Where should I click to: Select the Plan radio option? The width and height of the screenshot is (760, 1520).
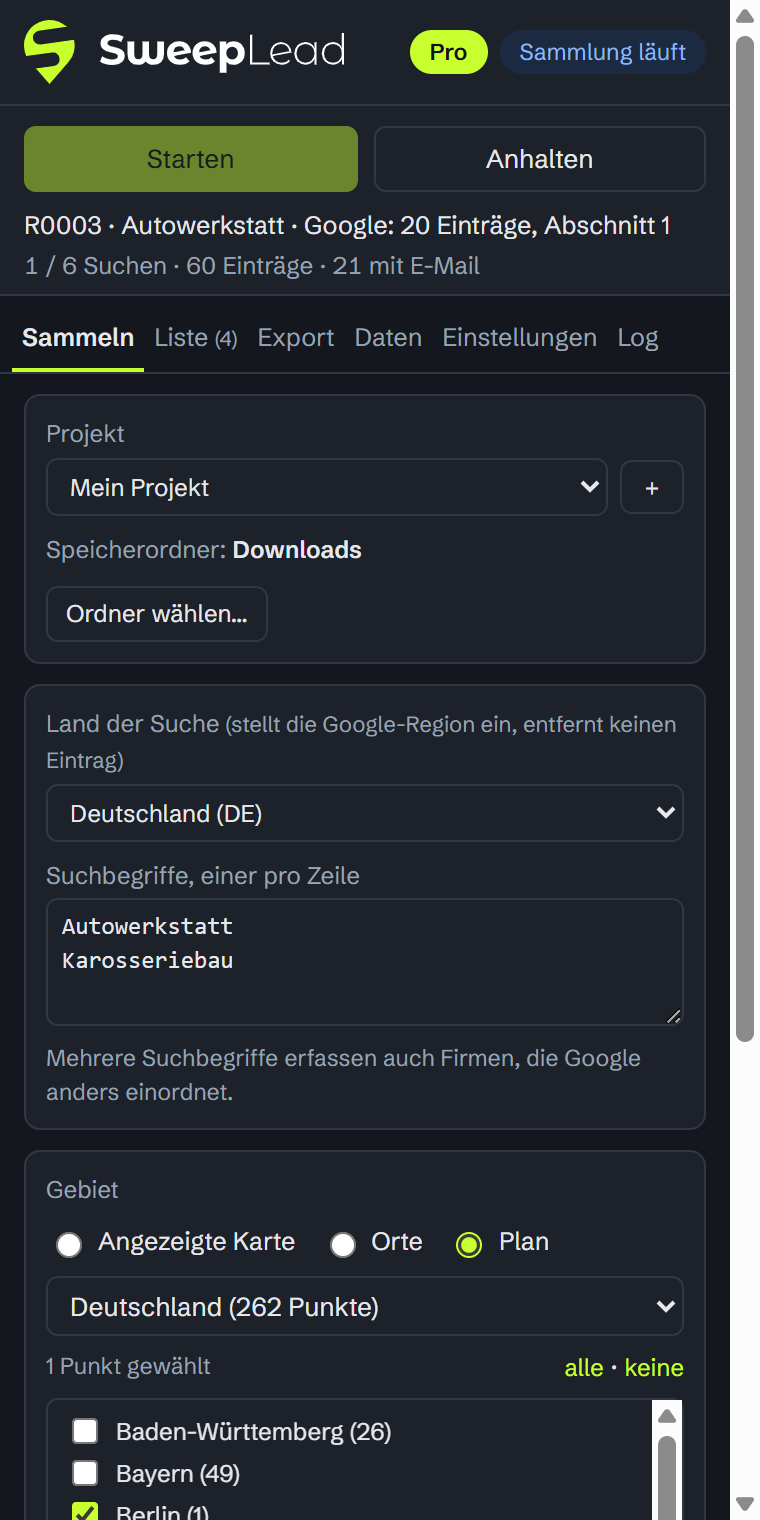point(469,1245)
